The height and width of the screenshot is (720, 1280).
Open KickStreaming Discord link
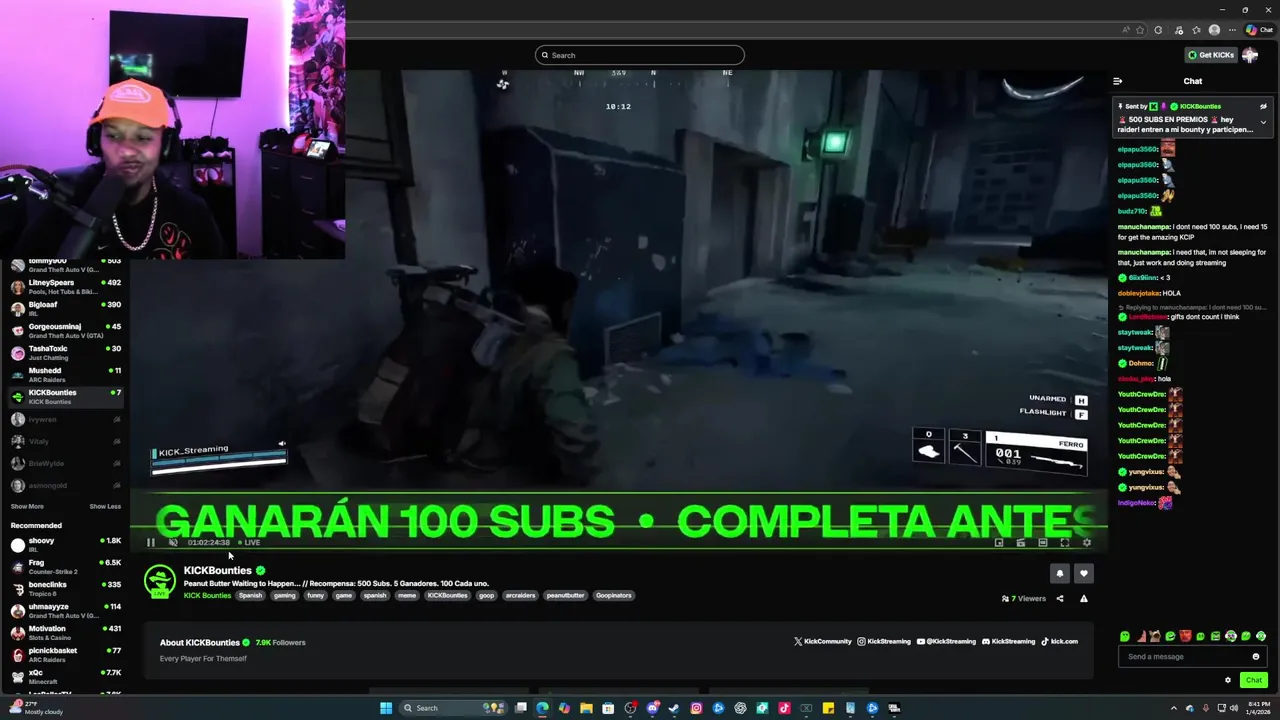tap(1008, 642)
